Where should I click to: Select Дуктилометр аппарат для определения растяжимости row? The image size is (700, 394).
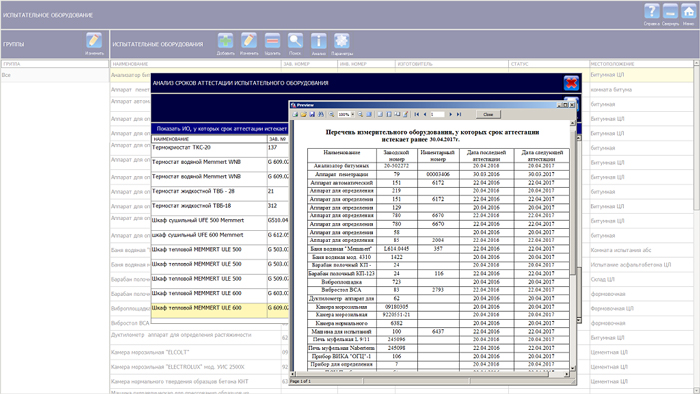[x=181, y=335]
